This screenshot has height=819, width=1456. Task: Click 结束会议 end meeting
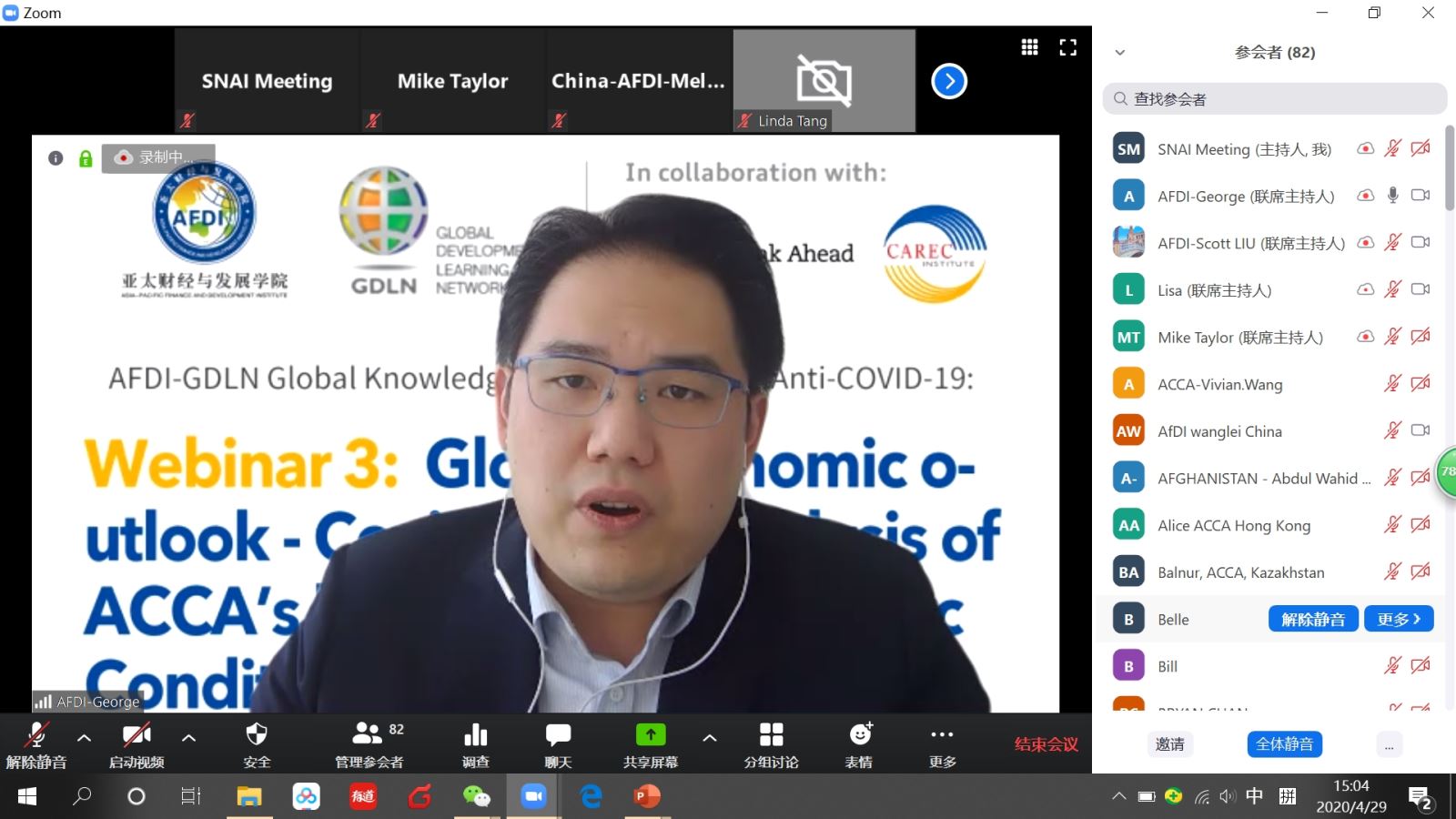pos(1046,744)
